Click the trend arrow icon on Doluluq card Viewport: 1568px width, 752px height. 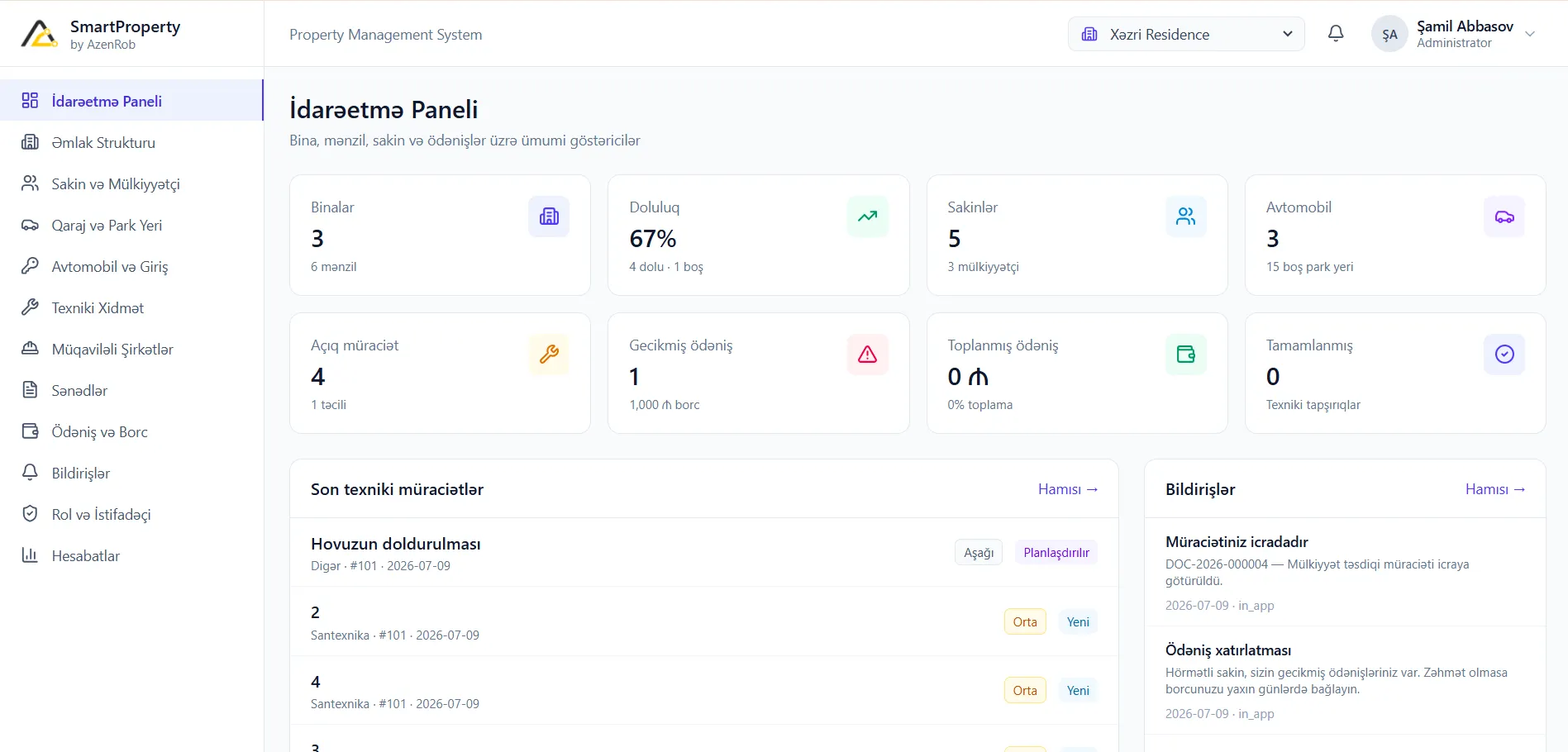pyautogui.click(x=867, y=217)
